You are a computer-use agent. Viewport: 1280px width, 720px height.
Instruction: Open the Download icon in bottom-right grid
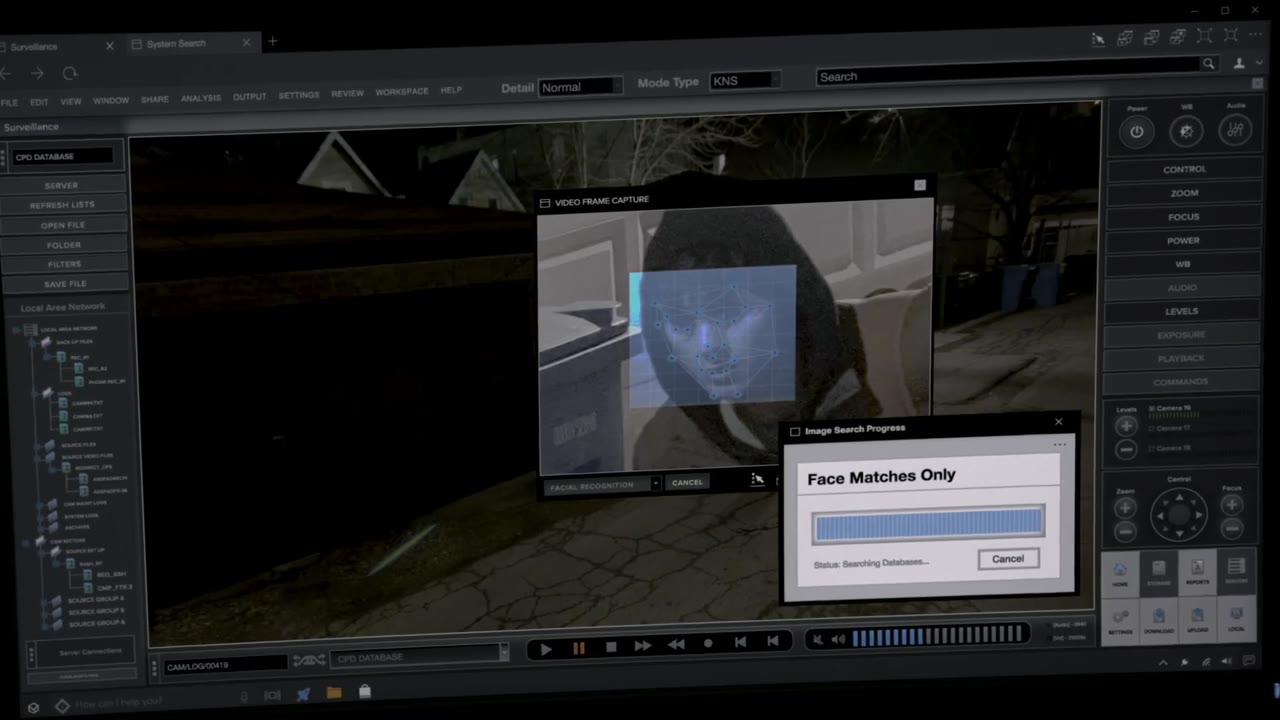pos(1159,620)
